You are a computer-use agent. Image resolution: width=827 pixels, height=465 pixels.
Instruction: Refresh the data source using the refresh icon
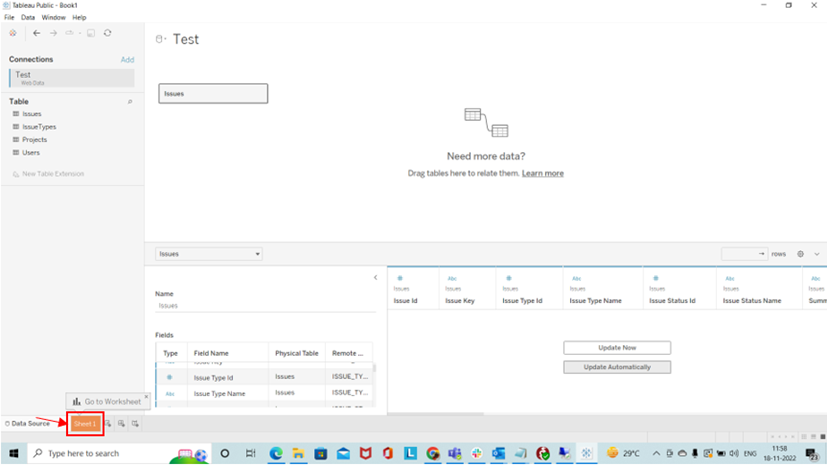click(108, 33)
